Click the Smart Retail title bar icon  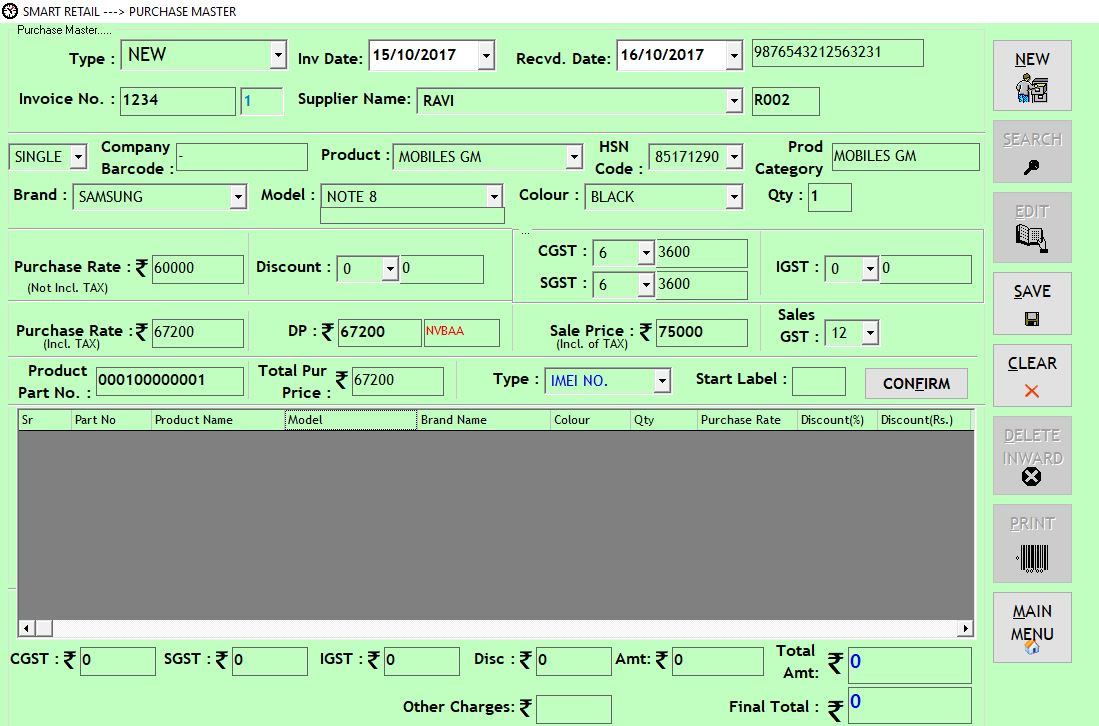10,11
